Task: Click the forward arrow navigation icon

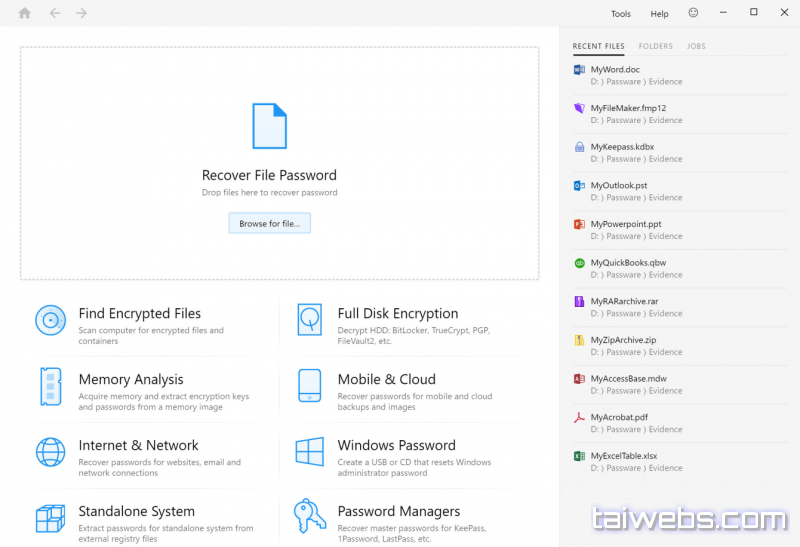Action: tap(81, 13)
